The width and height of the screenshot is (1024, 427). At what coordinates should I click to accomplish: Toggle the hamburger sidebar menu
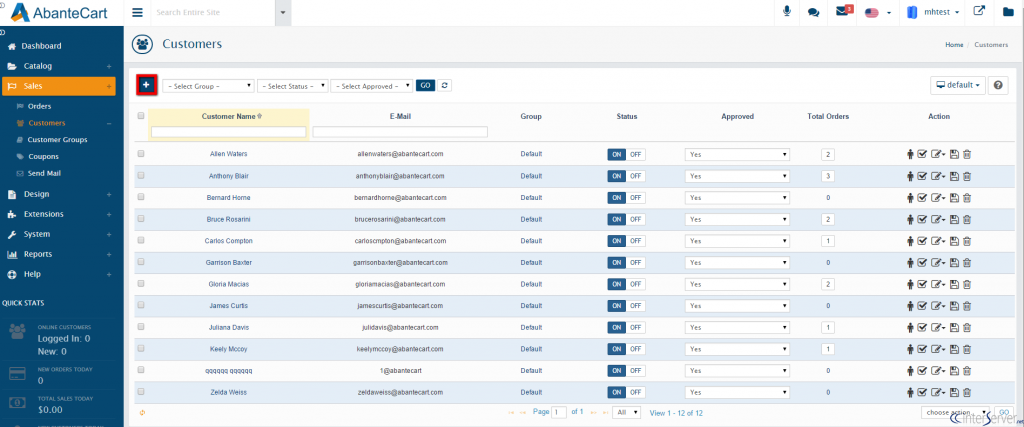pyautogui.click(x=137, y=12)
